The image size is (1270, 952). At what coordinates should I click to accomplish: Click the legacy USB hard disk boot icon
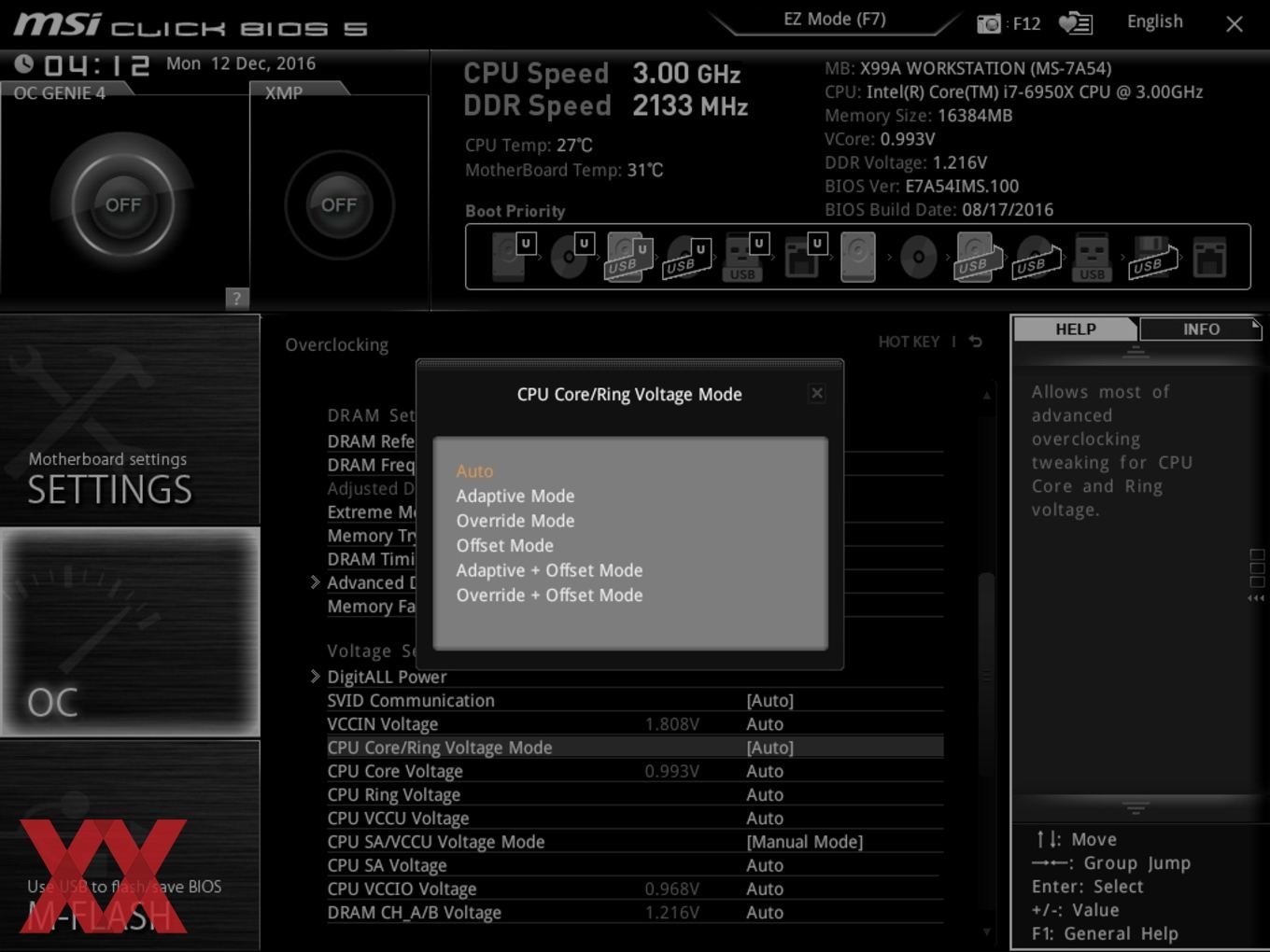coord(977,258)
